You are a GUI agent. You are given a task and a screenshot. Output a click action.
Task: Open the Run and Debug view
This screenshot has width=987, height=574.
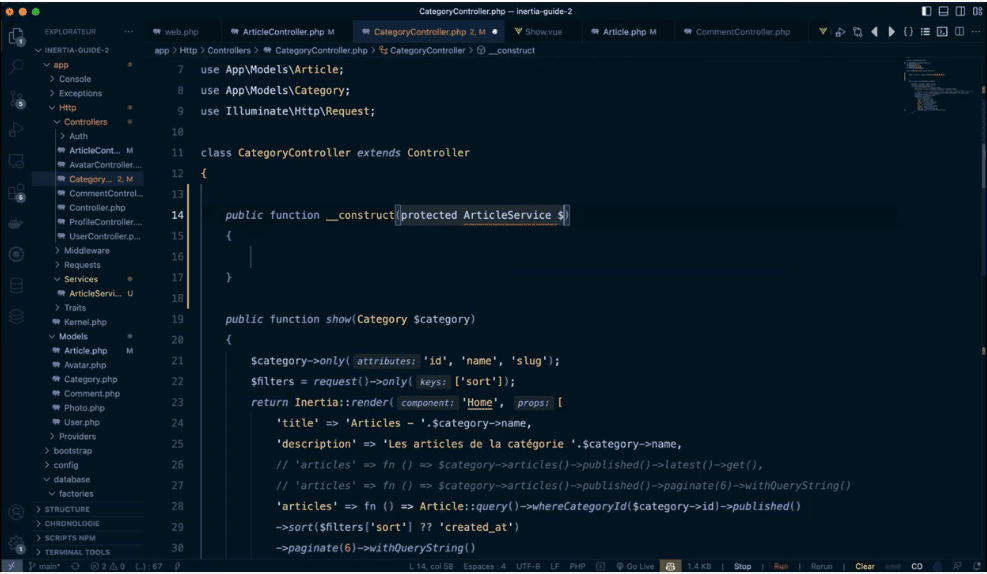click(16, 130)
